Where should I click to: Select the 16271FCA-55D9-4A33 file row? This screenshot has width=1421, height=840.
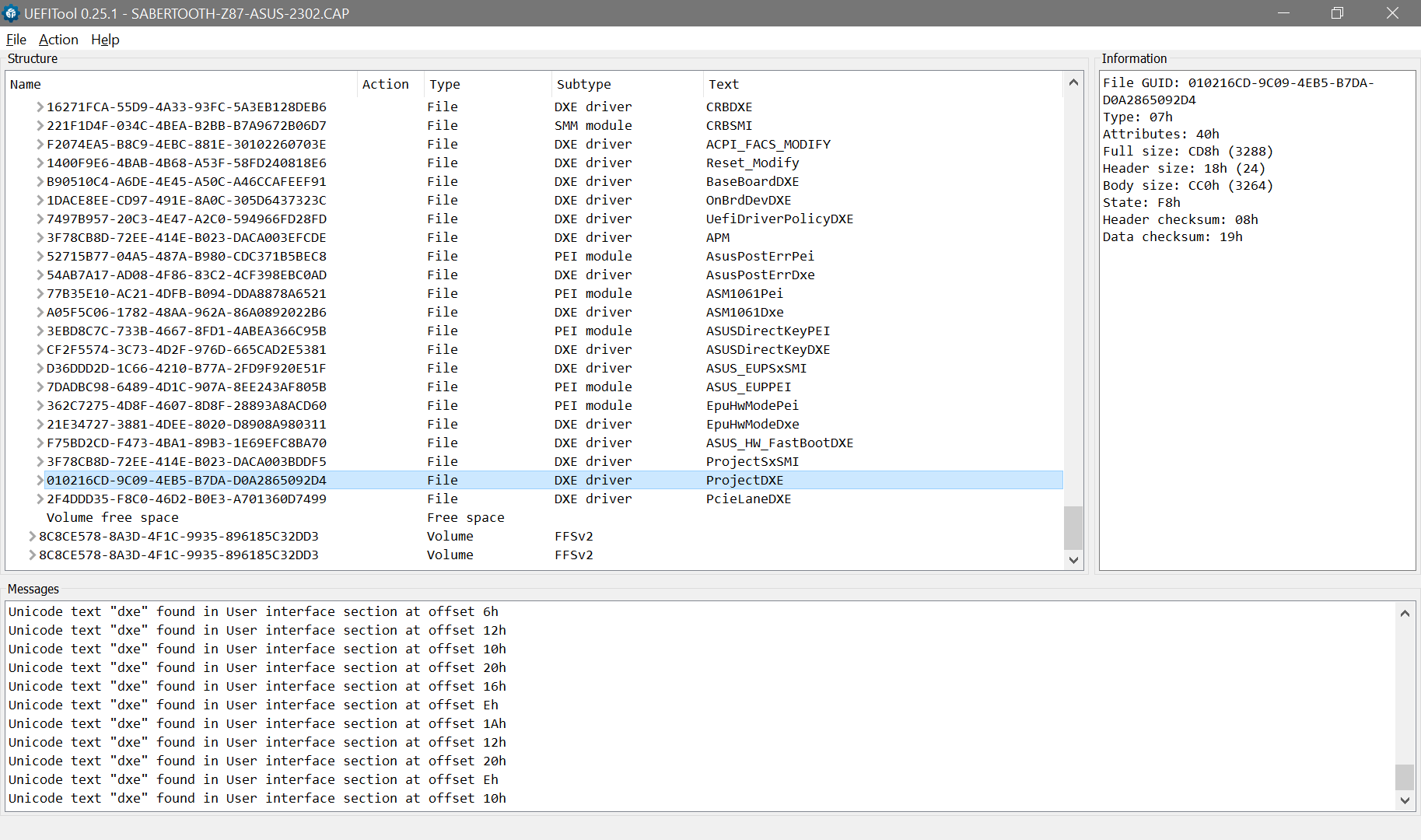[x=534, y=107]
